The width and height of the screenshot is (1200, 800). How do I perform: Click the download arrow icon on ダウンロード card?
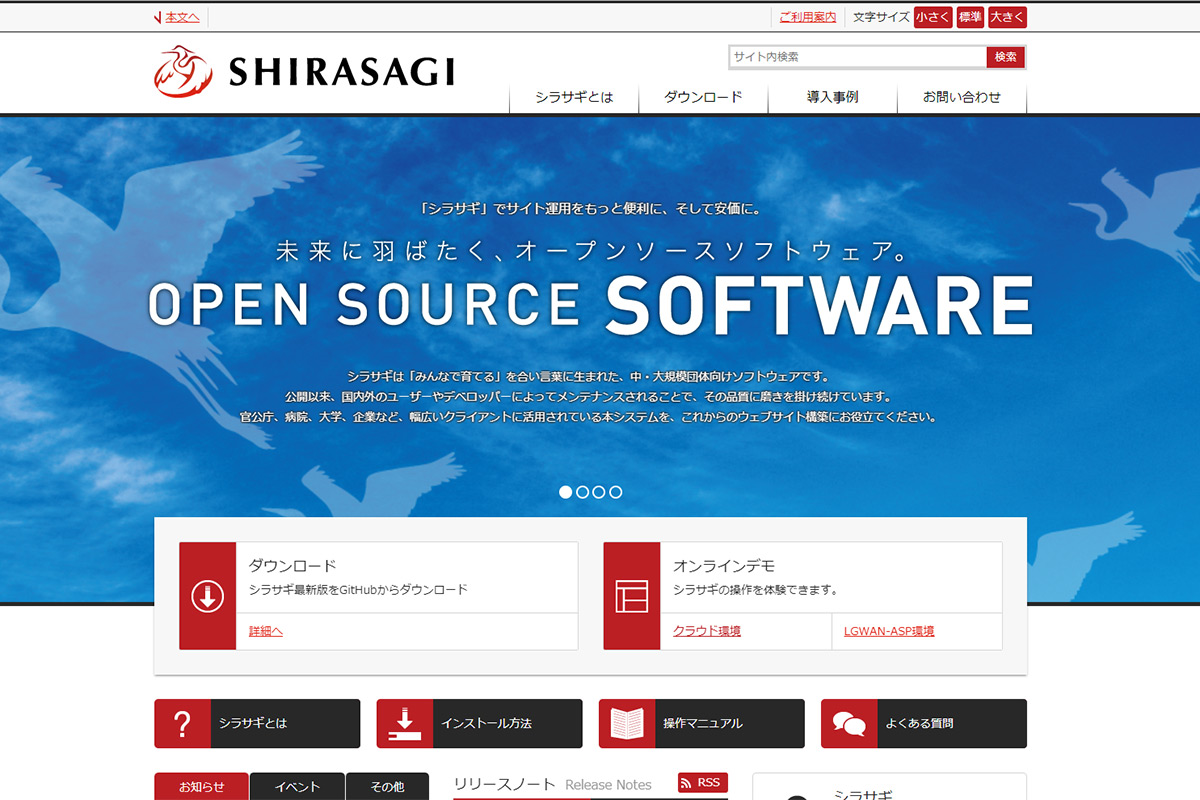point(207,596)
